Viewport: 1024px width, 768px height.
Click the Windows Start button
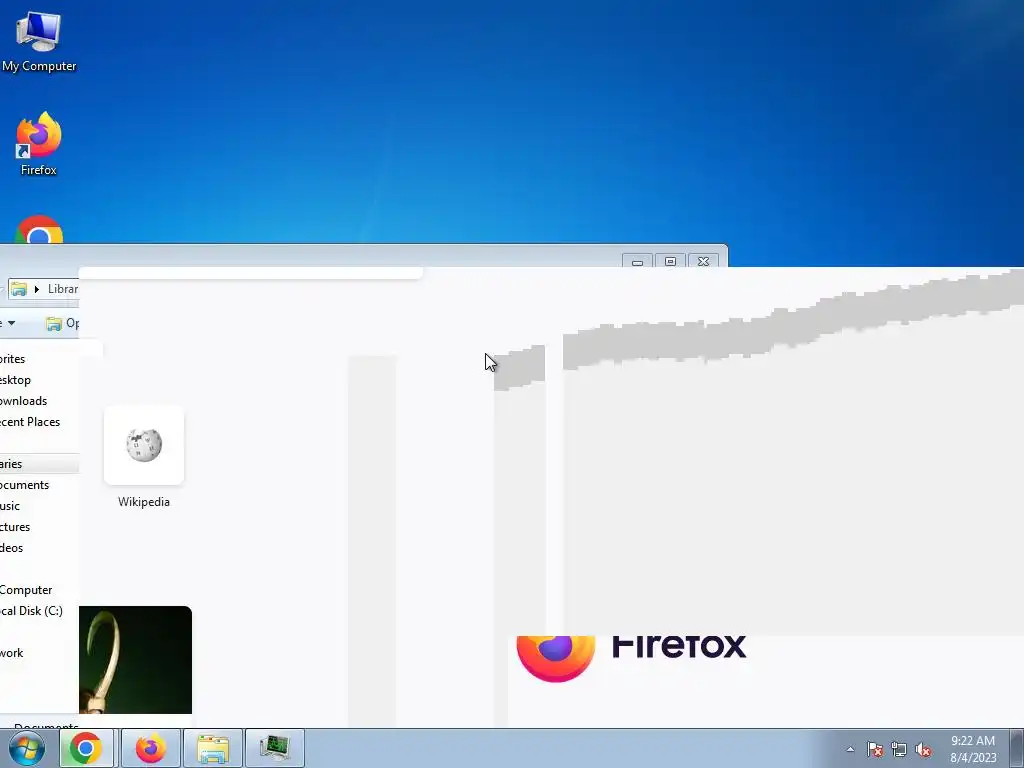[x=27, y=748]
